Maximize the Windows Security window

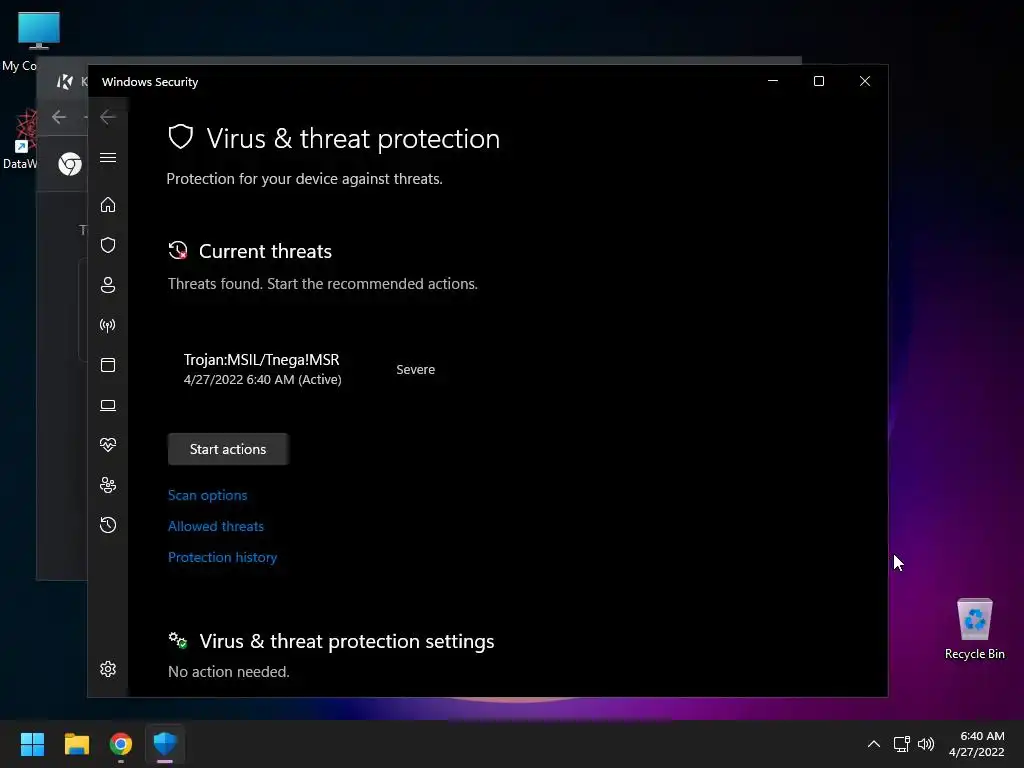click(819, 81)
